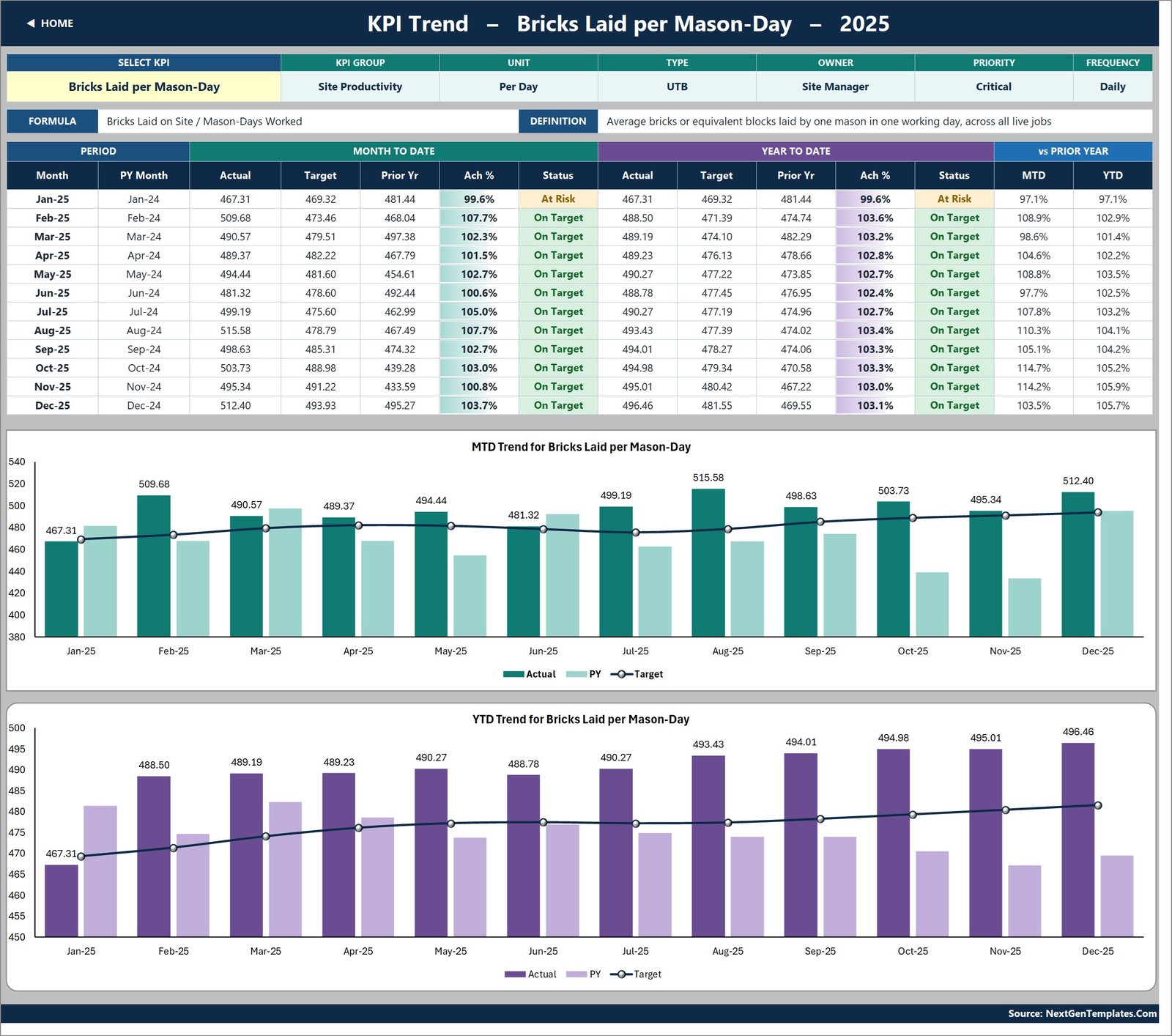Screen dimensions: 1172x1036
Task: Click the Aug-25 Actual bar in MTD chart
Action: coord(708,563)
